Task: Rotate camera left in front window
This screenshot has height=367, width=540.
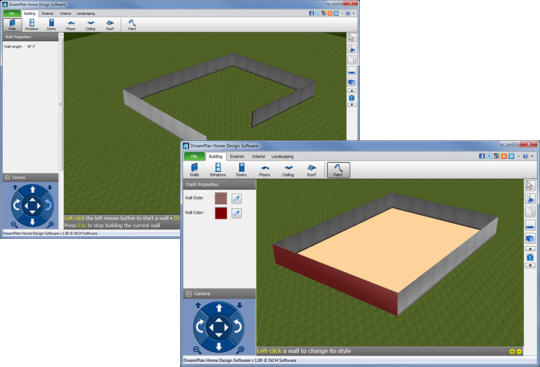Action: click(200, 326)
